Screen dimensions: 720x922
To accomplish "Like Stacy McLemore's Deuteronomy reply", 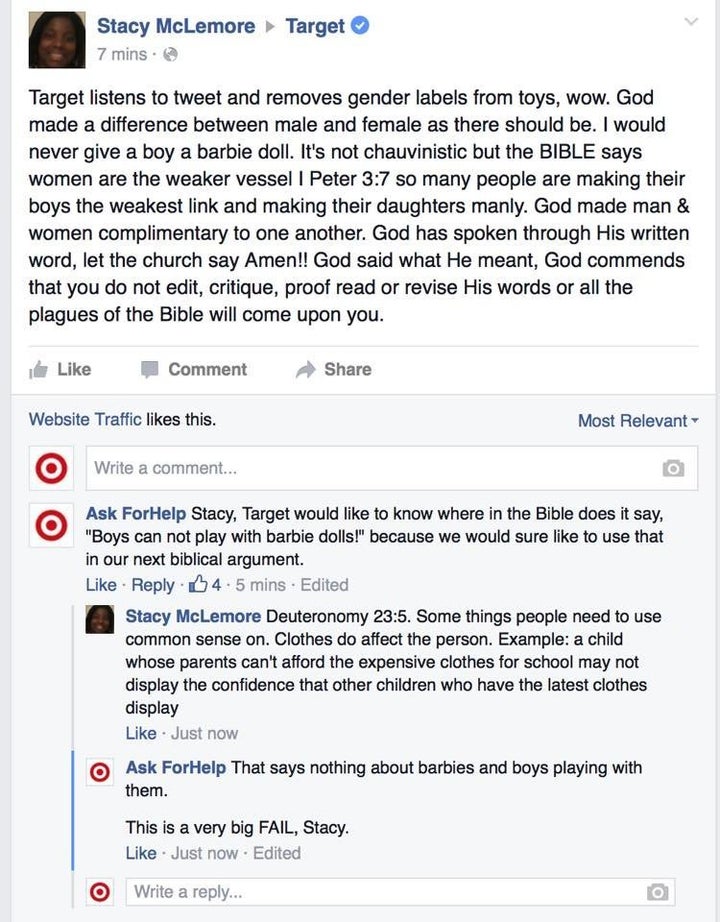I will pyautogui.click(x=141, y=733).
